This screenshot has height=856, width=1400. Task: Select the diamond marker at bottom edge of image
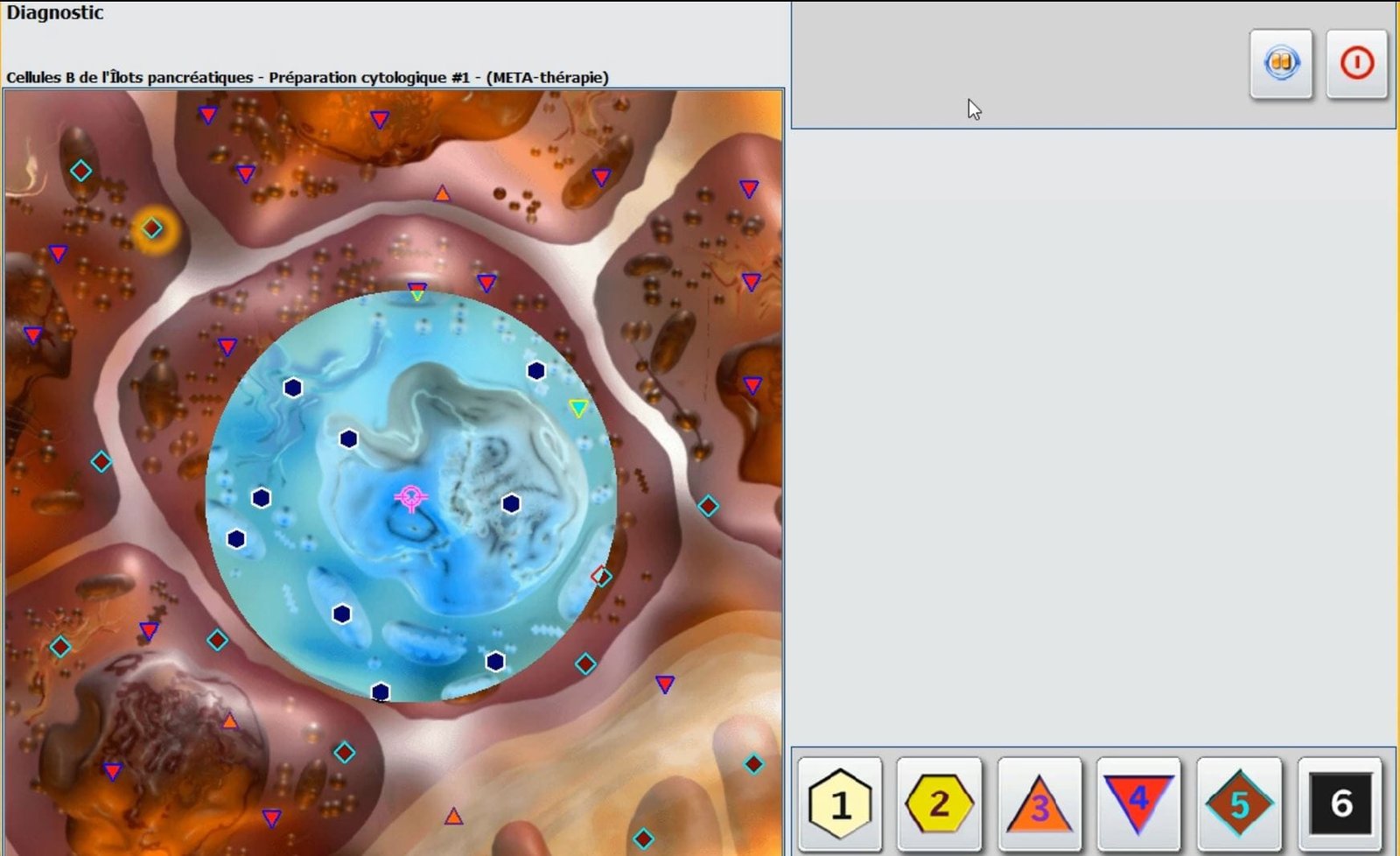point(643,838)
